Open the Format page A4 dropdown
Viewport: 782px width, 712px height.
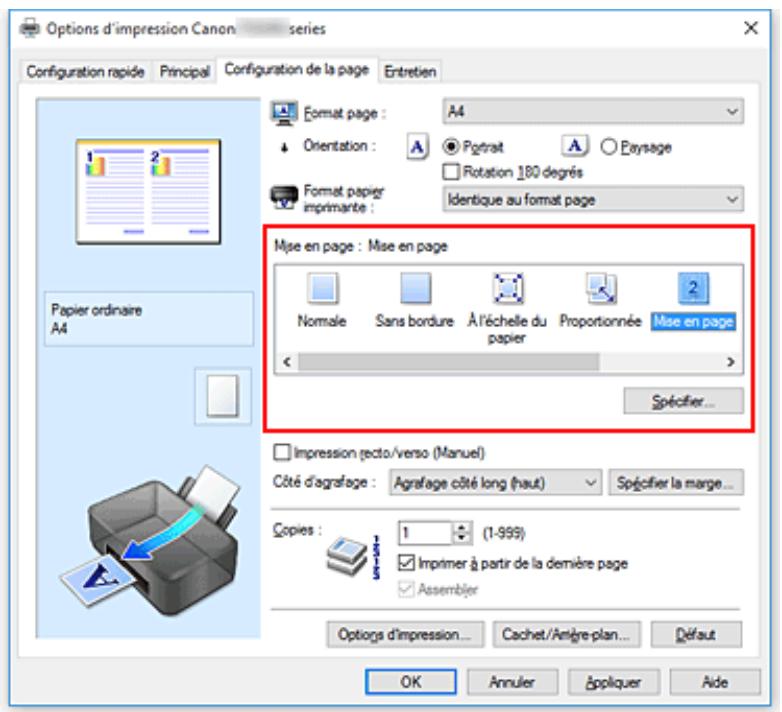(593, 111)
